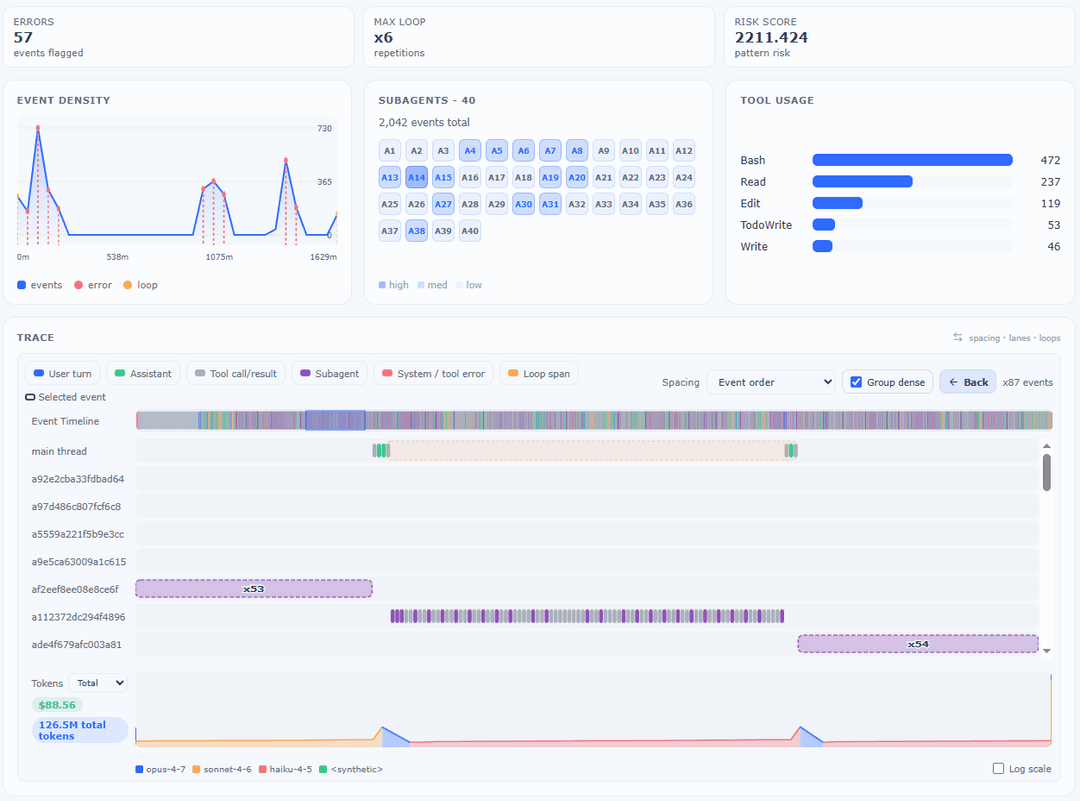Select subagent chip A14
Image resolution: width=1080 pixels, height=801 pixels.
point(417,178)
